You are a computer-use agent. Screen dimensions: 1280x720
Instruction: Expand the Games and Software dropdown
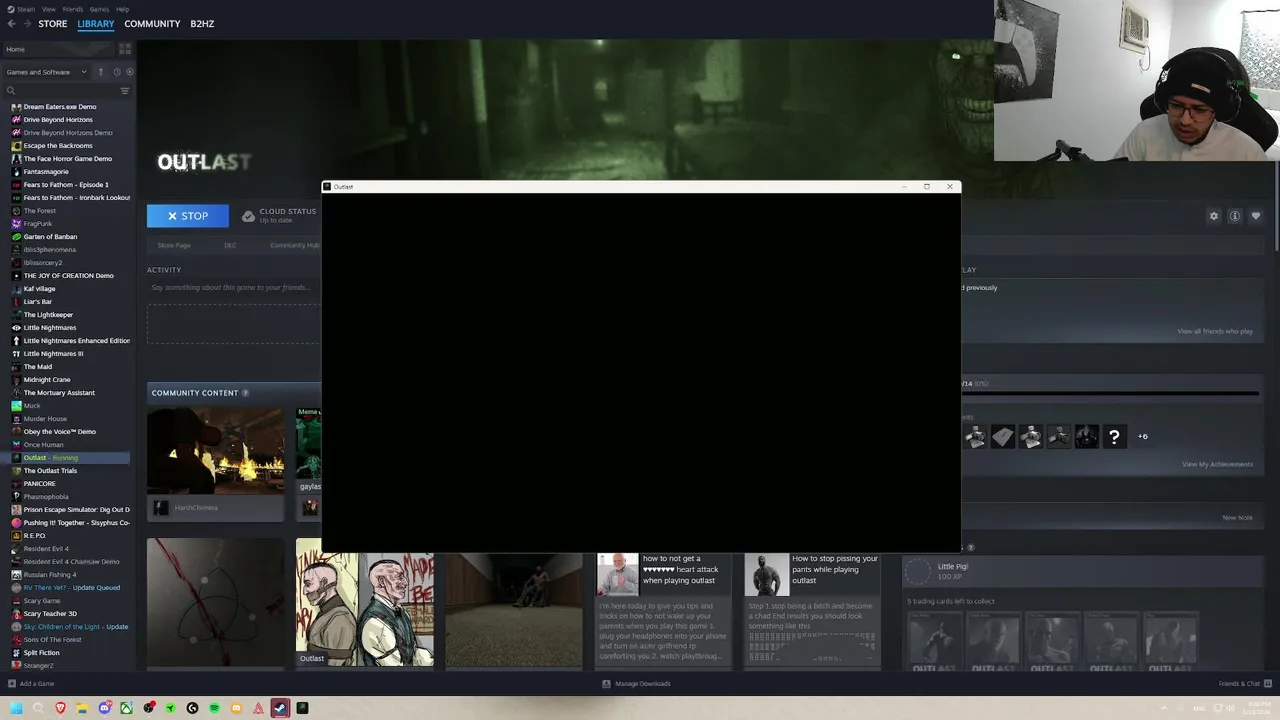click(47, 72)
